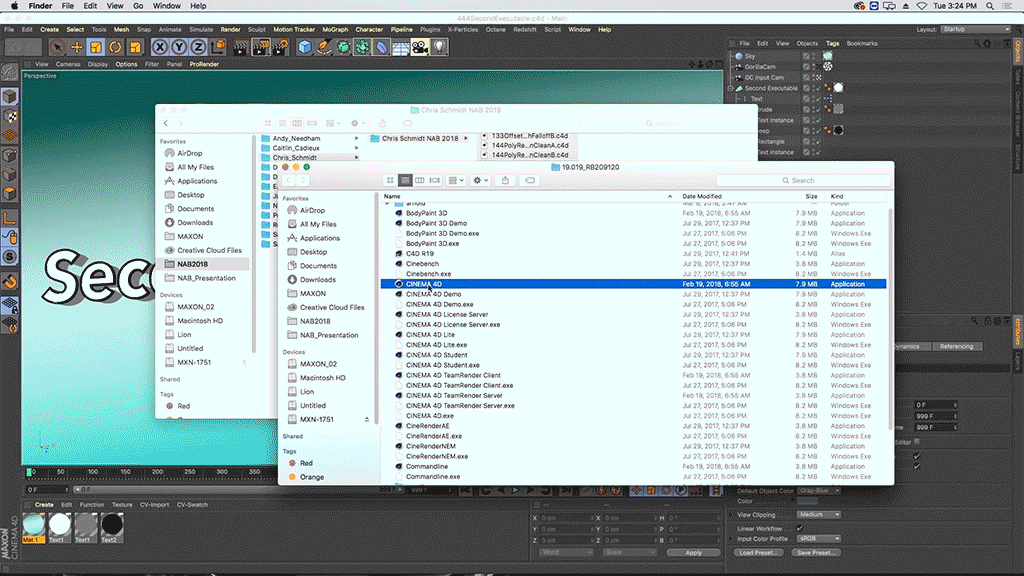Screen dimensions: 1024x576
Task: Click the Save Preset button
Action: pos(816,552)
